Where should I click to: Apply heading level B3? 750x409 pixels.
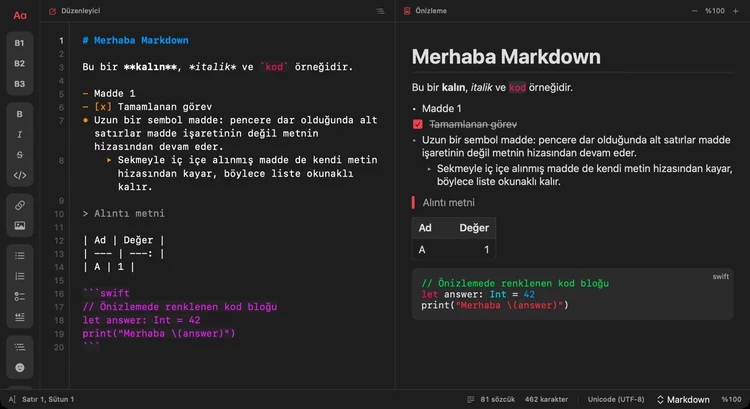20,84
